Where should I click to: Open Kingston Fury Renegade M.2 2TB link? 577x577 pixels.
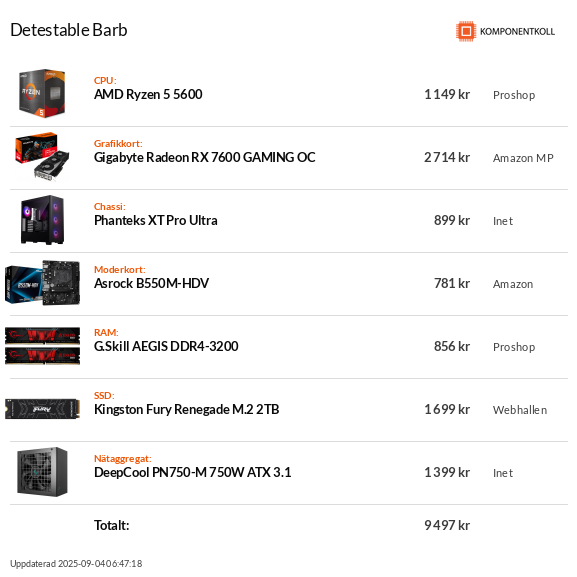pyautogui.click(x=187, y=410)
